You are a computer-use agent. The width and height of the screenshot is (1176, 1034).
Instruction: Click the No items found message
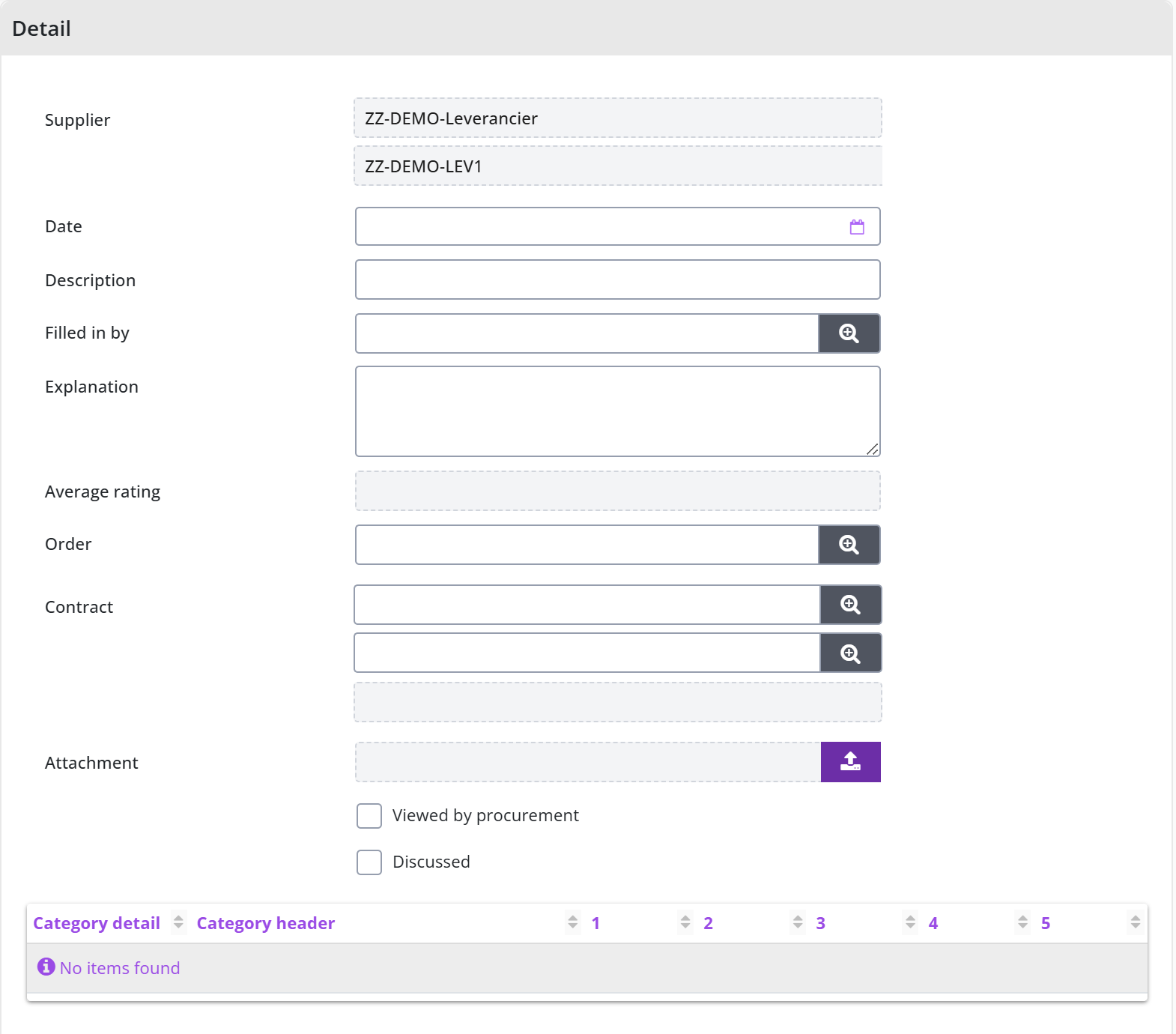click(x=120, y=968)
